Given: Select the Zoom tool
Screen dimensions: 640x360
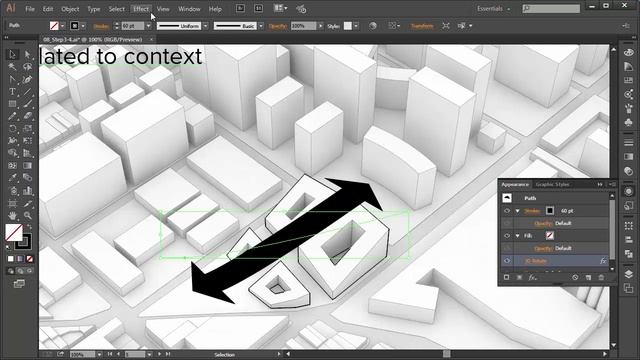Looking at the screenshot, I should (27, 215).
